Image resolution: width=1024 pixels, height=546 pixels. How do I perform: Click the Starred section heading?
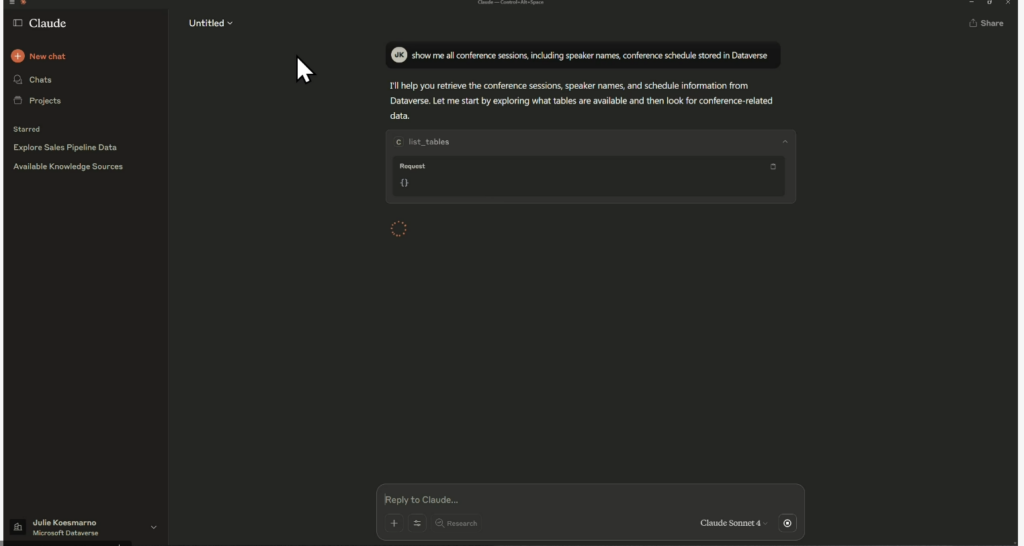pyautogui.click(x=26, y=129)
